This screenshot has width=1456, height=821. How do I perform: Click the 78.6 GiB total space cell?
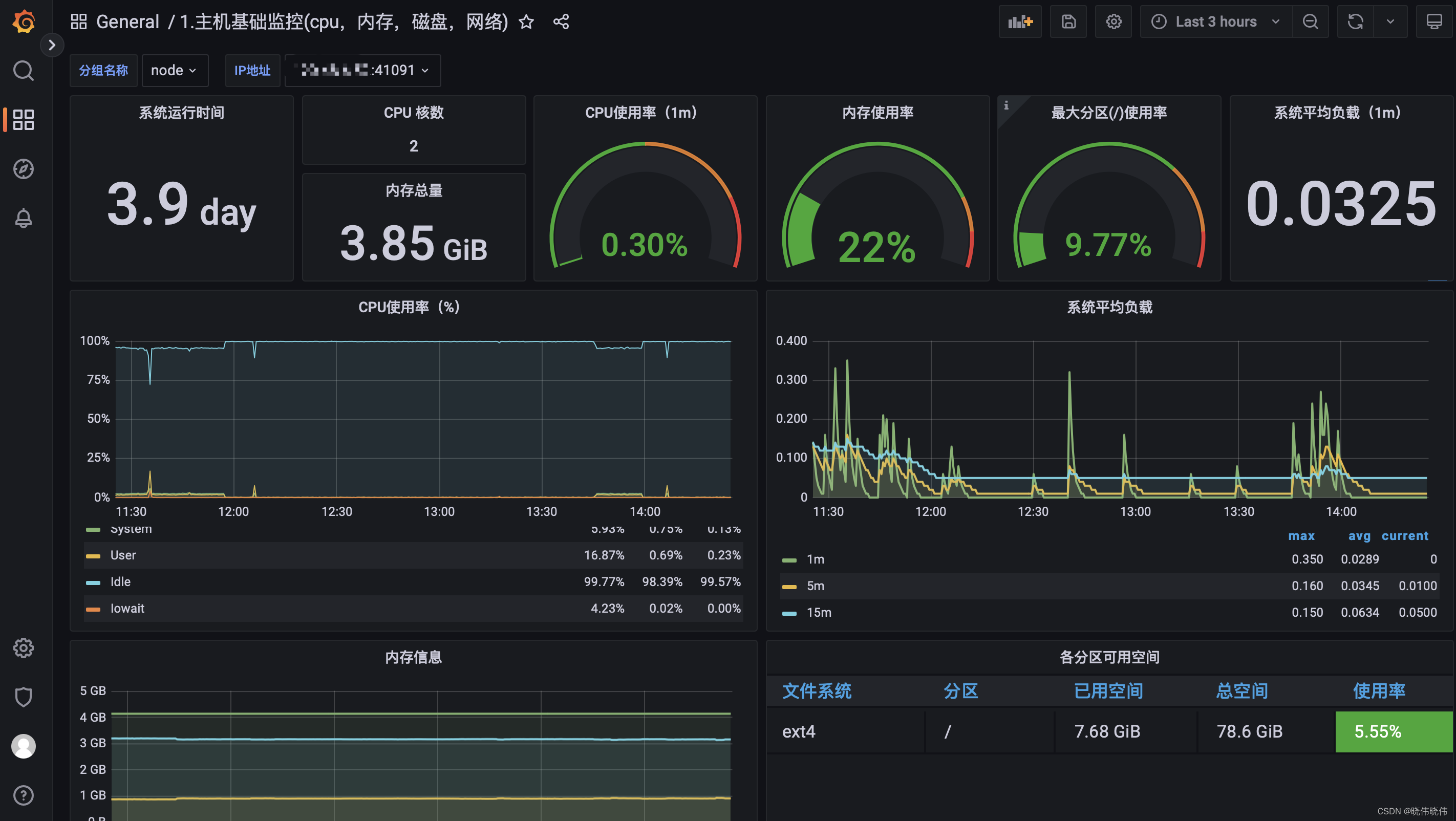(1266, 731)
